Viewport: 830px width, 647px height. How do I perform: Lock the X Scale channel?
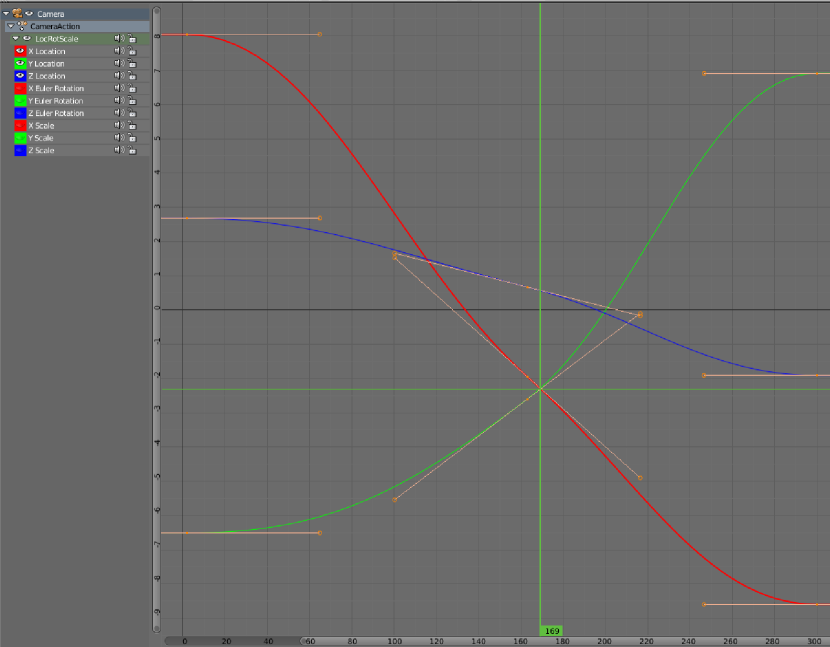pos(132,126)
